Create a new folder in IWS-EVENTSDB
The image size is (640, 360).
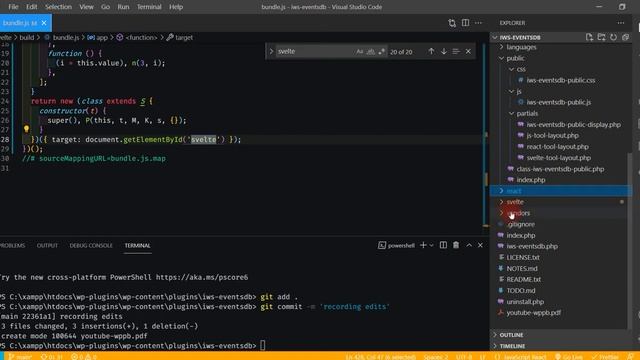pyautogui.click(x=601, y=37)
